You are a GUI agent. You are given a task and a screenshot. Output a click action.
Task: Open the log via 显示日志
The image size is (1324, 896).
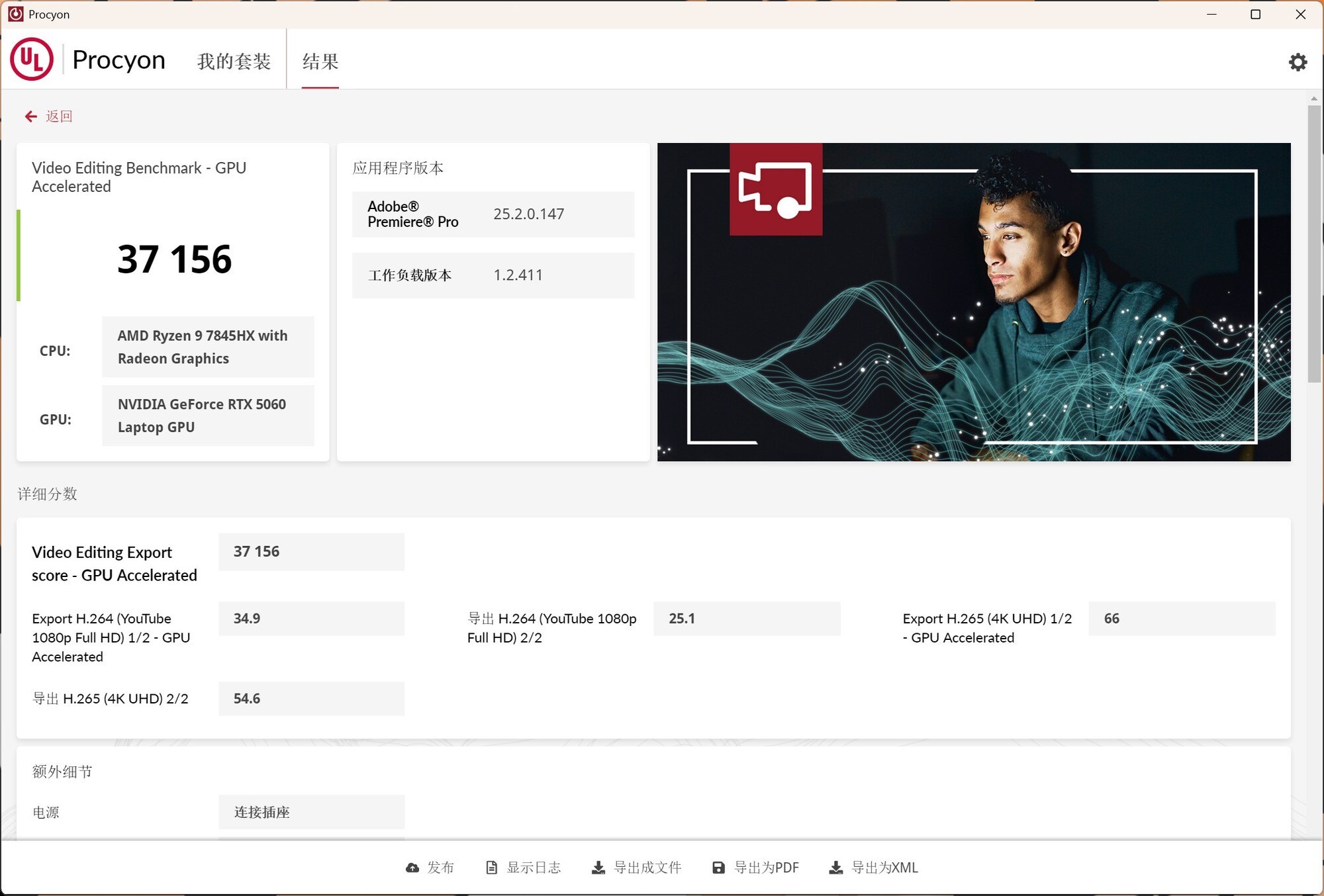[x=535, y=867]
